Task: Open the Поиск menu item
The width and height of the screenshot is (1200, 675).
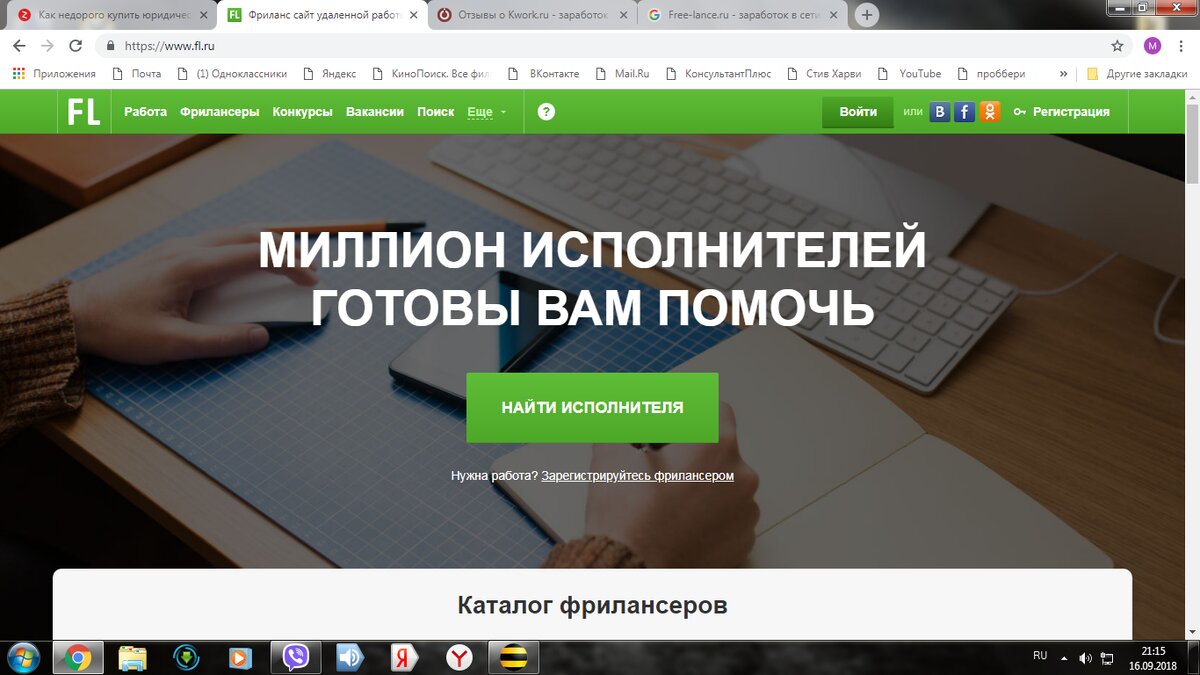Action: [x=436, y=112]
